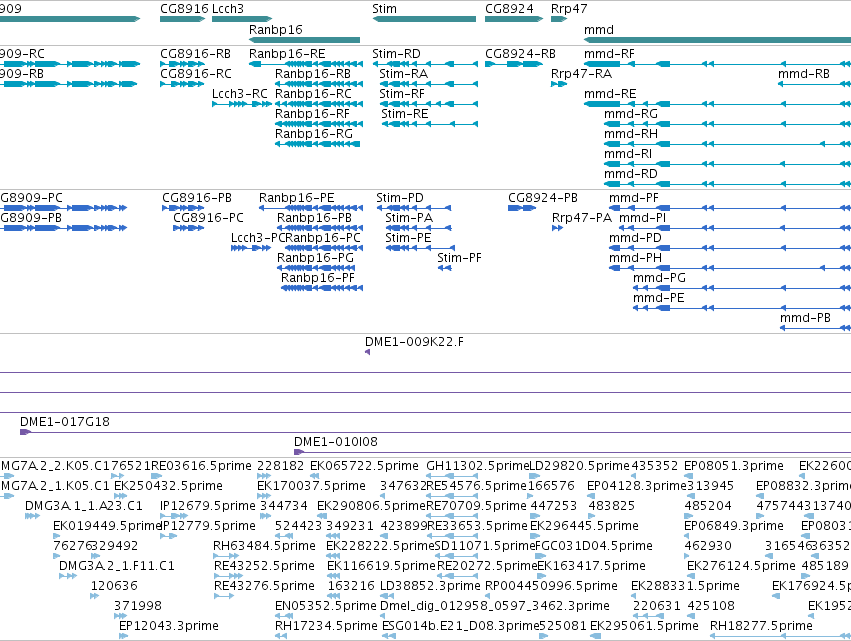The height and width of the screenshot is (641, 851).
Task: Open transcript mmd-RG label
Action: tap(631, 114)
